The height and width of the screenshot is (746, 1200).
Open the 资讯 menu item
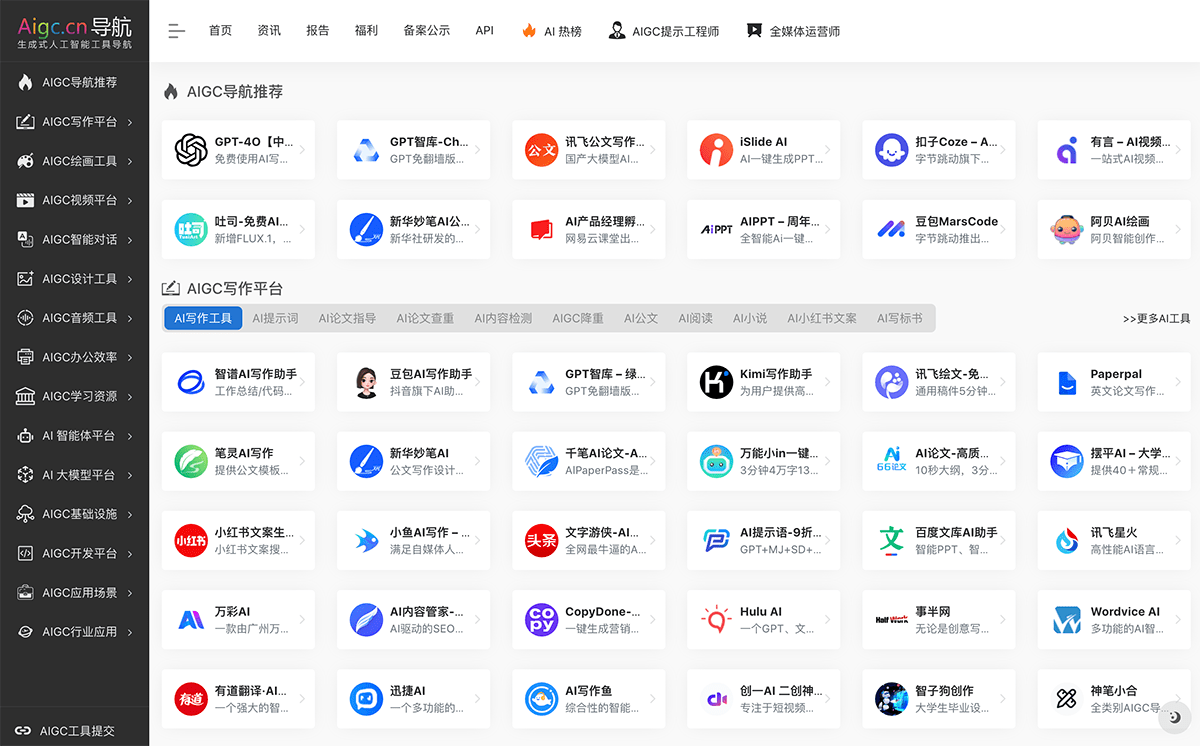[268, 30]
